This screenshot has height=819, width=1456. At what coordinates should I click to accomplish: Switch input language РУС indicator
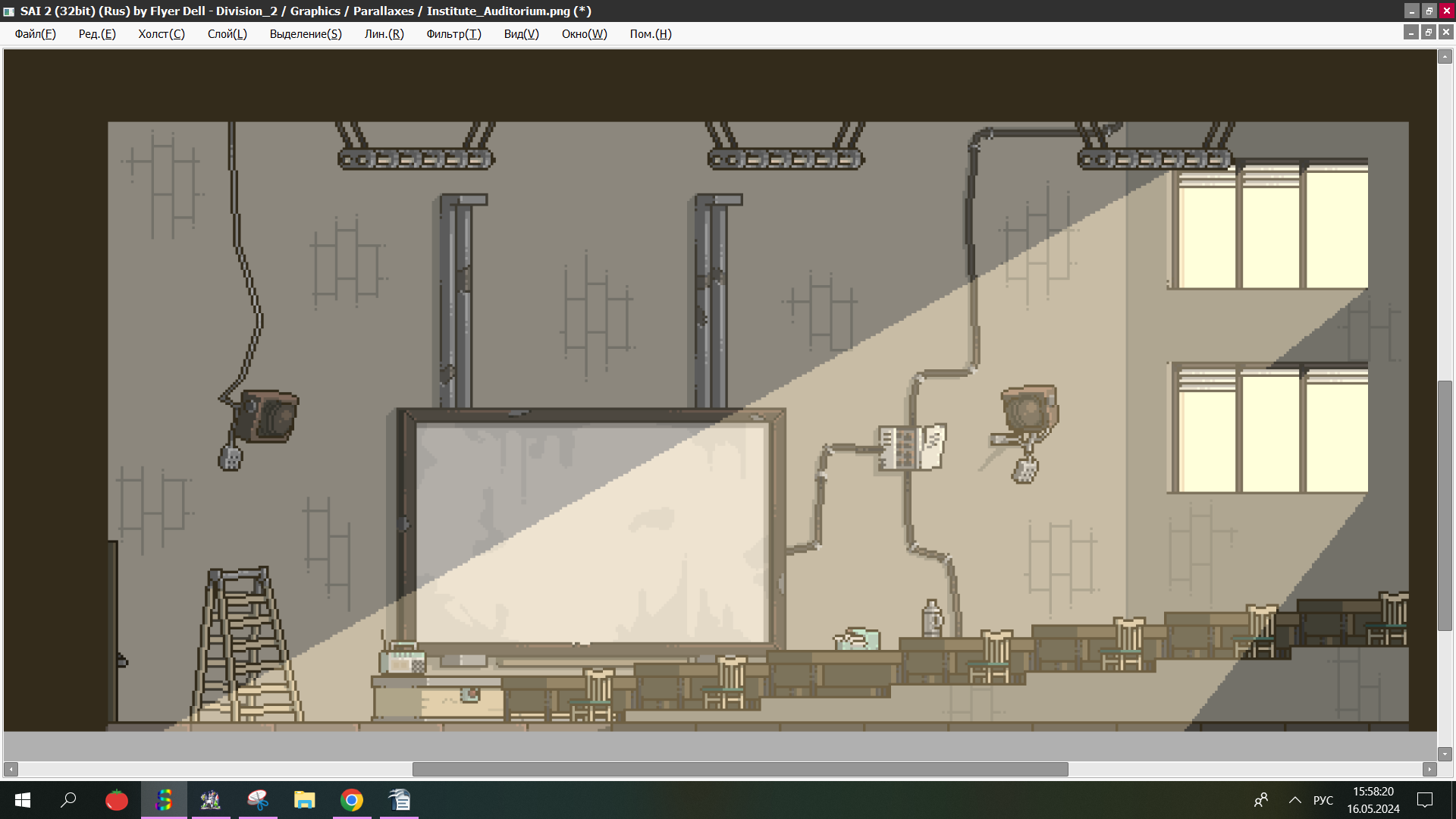pos(1323,800)
